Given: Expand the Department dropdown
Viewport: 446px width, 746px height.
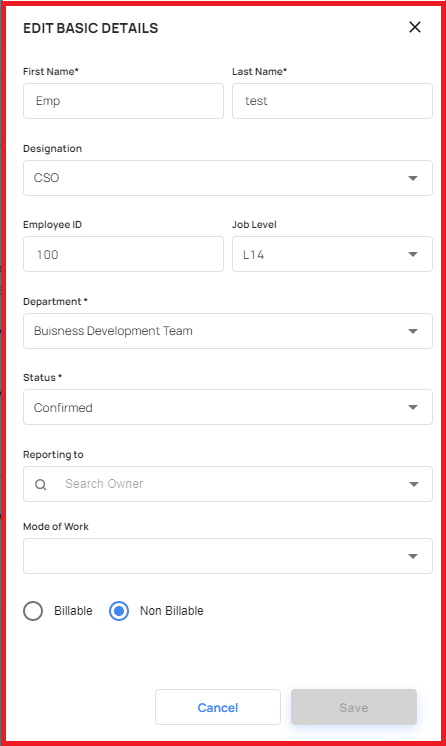Looking at the screenshot, I should point(228,331).
